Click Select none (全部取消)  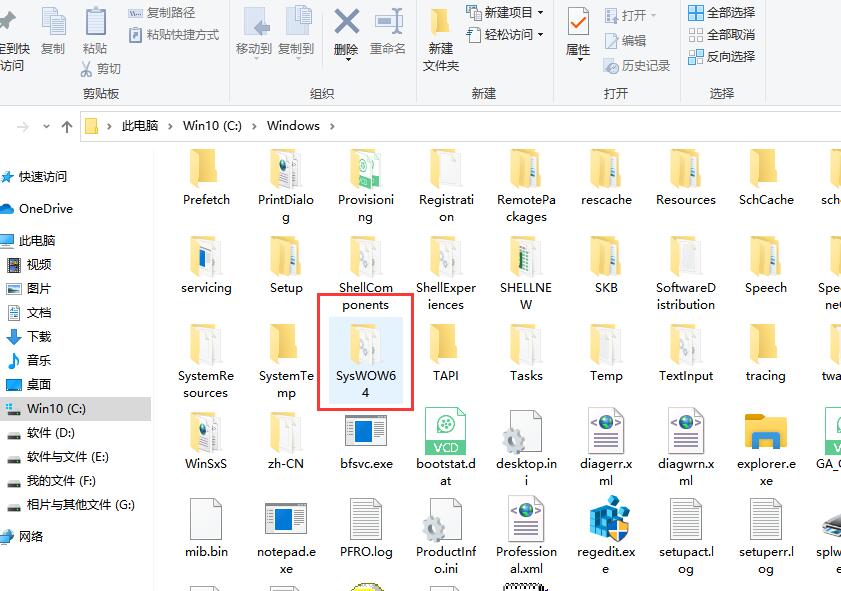(x=722, y=35)
